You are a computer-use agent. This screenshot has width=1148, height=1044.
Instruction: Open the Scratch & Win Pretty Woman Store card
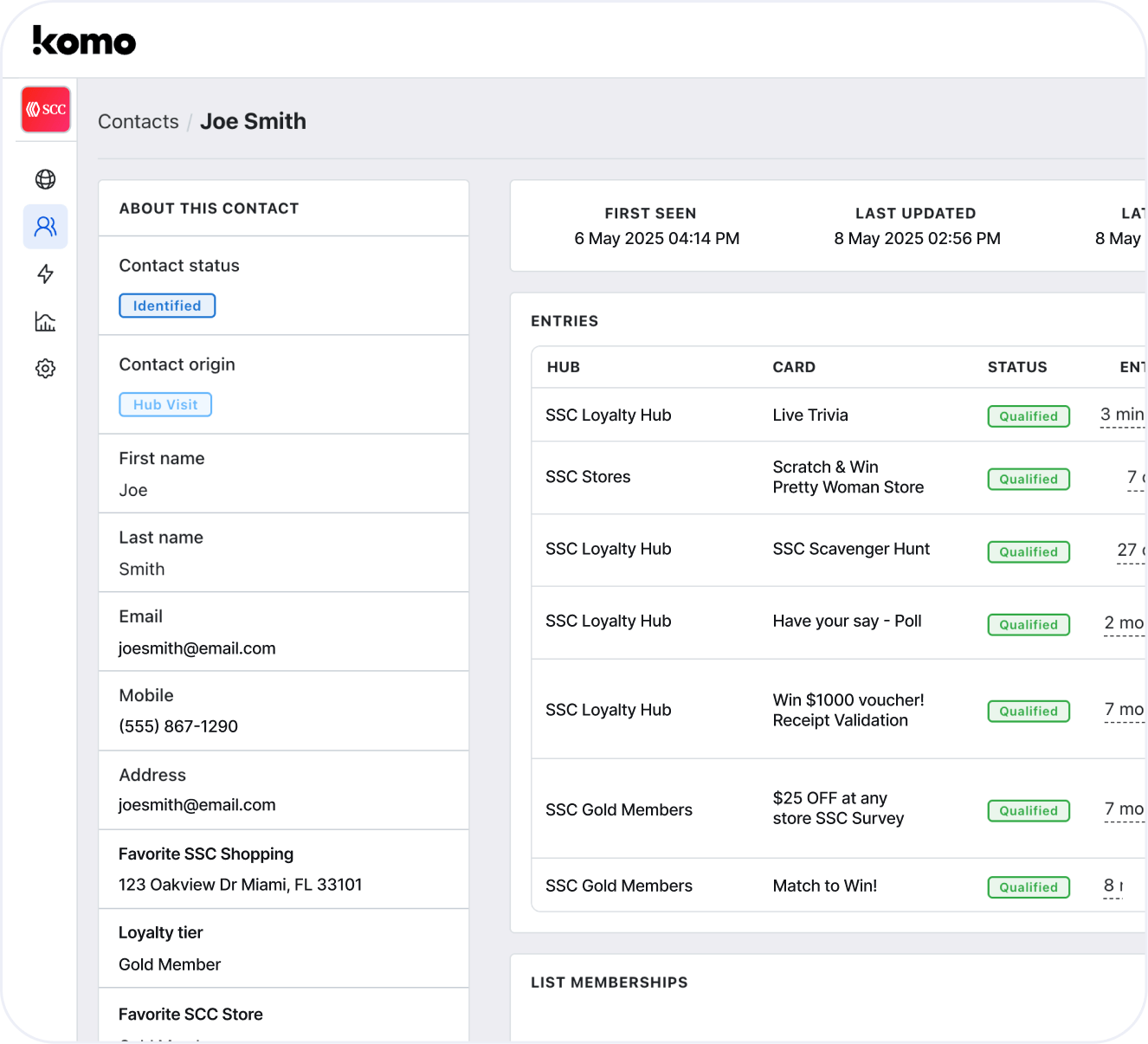(x=848, y=477)
